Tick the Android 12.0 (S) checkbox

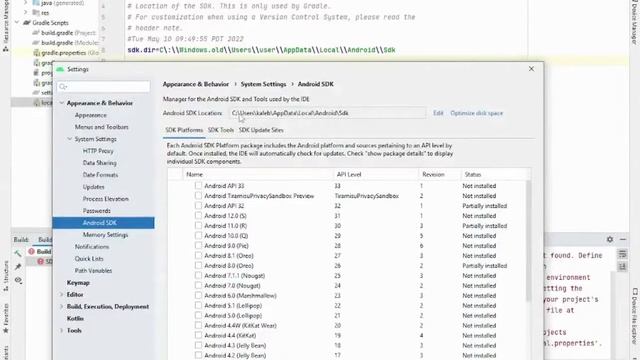198,216
